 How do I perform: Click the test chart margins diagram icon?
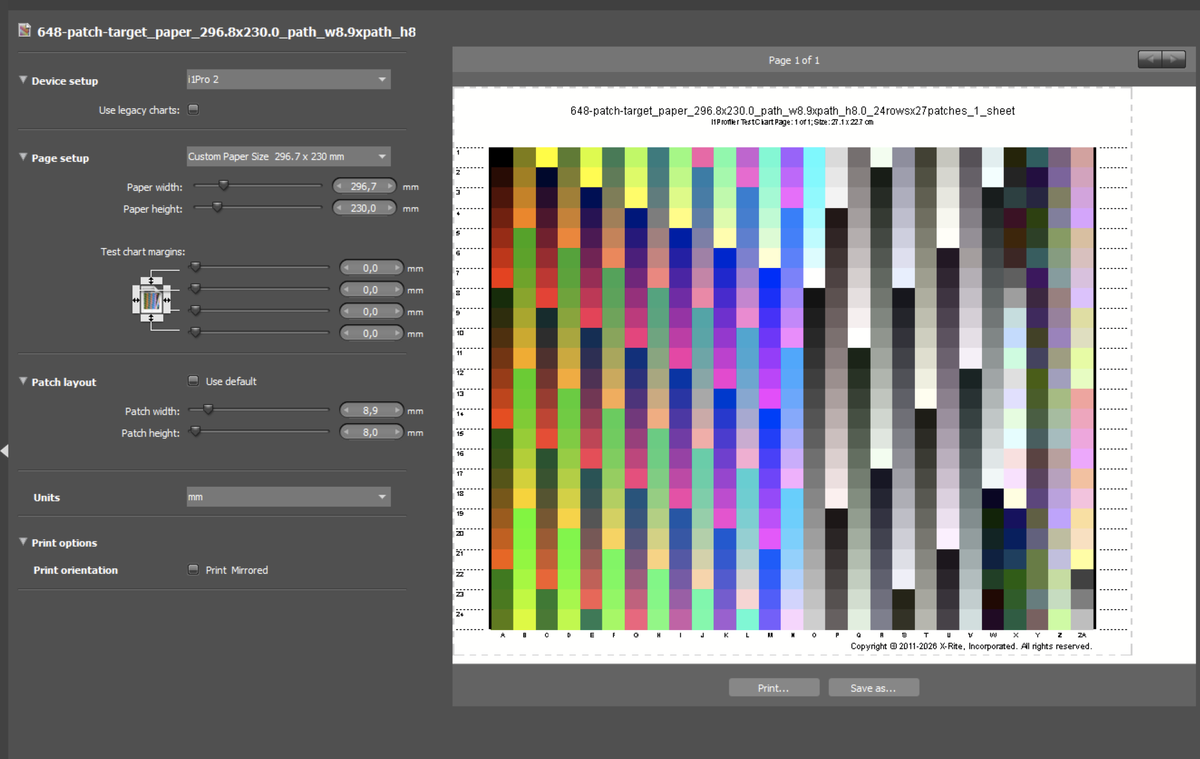(x=152, y=300)
